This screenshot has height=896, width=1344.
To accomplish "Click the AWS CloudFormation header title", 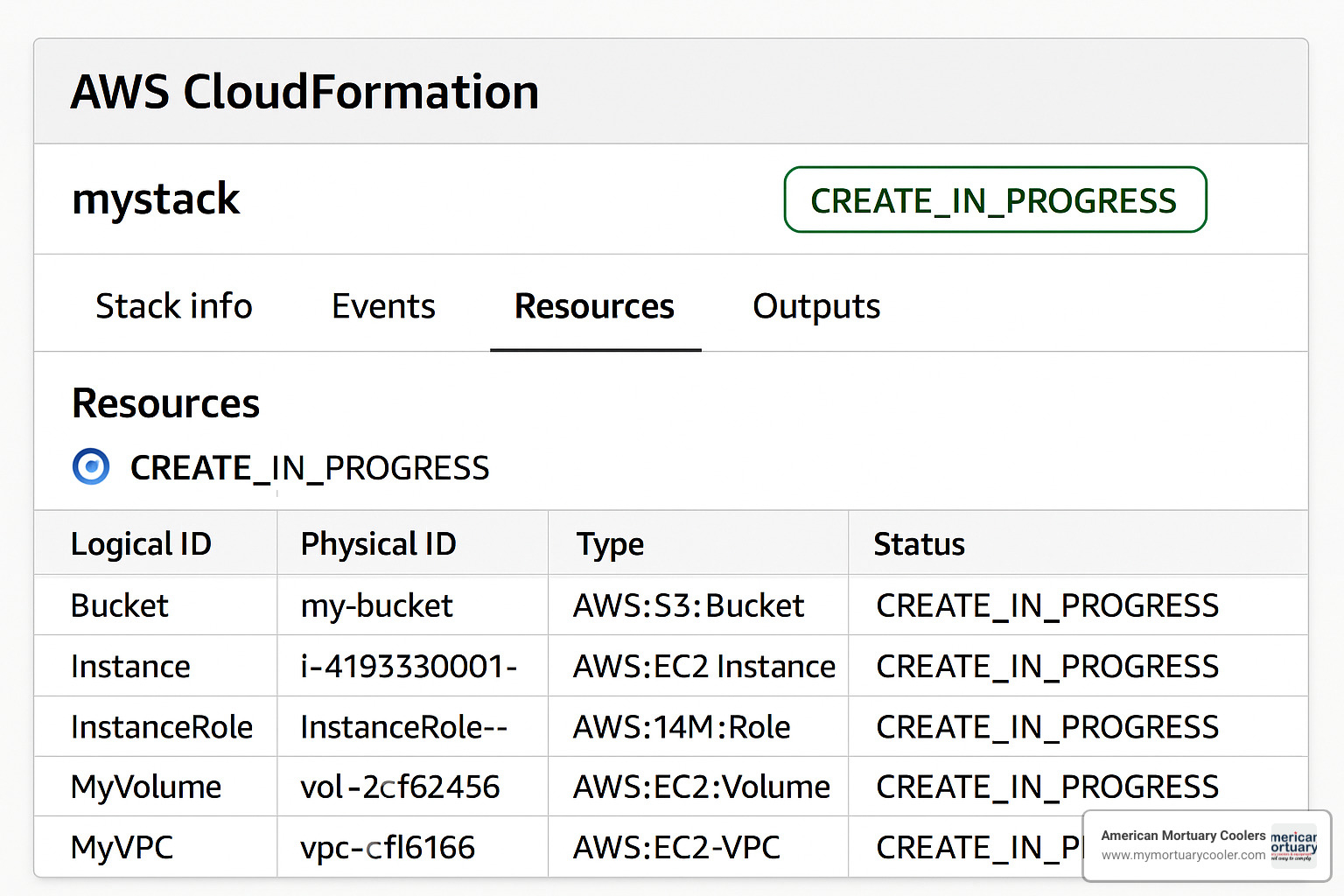I will click(304, 92).
